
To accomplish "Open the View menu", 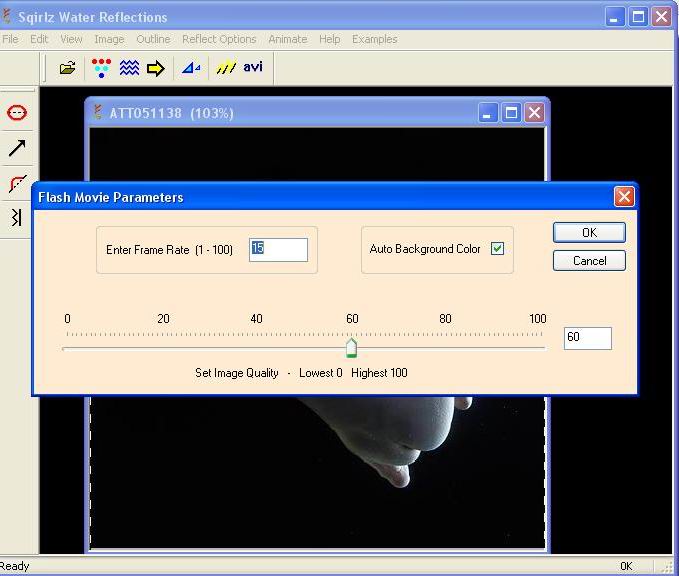I will [x=71, y=39].
